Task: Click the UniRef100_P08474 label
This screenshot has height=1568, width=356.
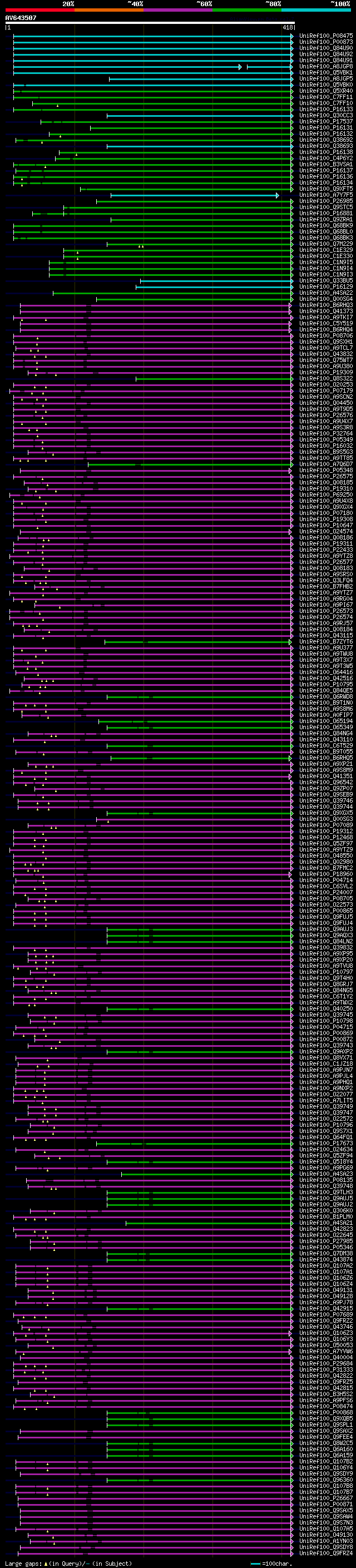Action: (x=325, y=1407)
